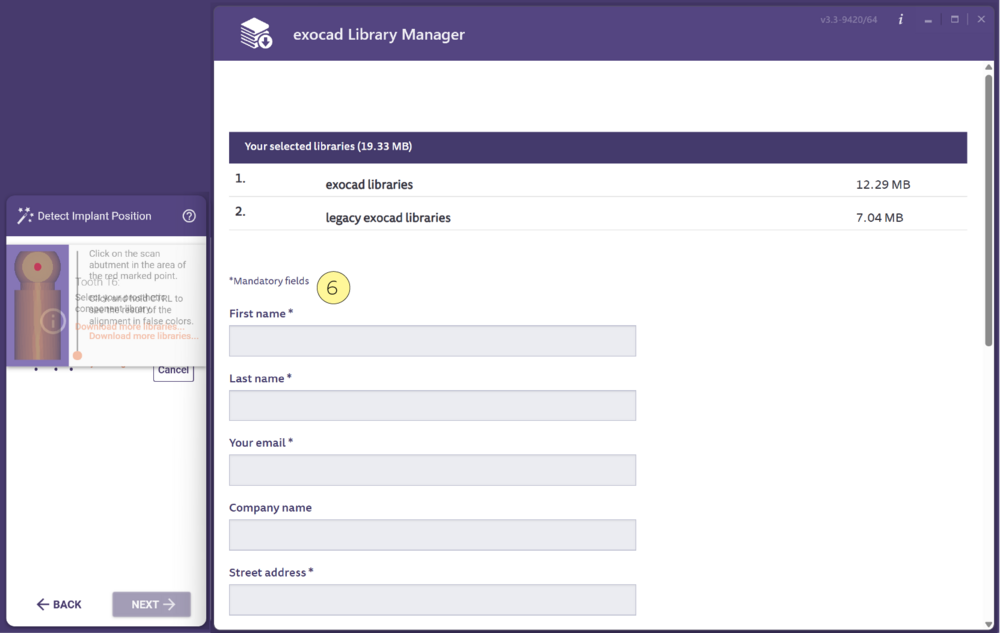Open help for Detect Implant Position

click(189, 216)
